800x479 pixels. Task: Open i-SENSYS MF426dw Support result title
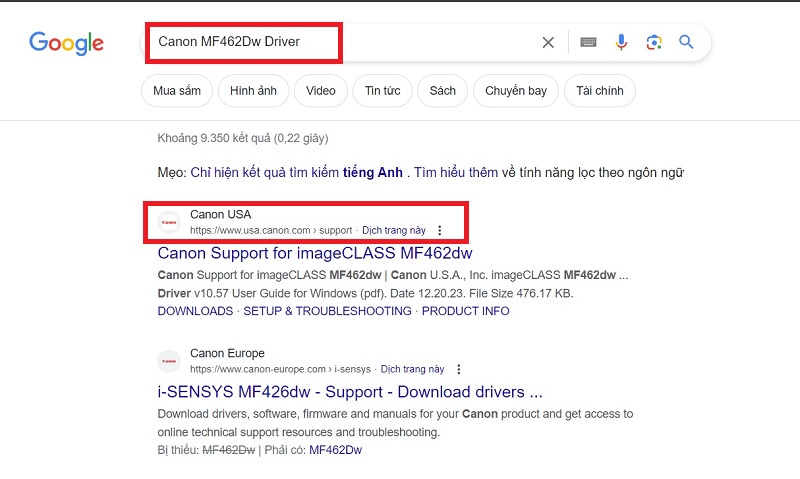[350, 392]
